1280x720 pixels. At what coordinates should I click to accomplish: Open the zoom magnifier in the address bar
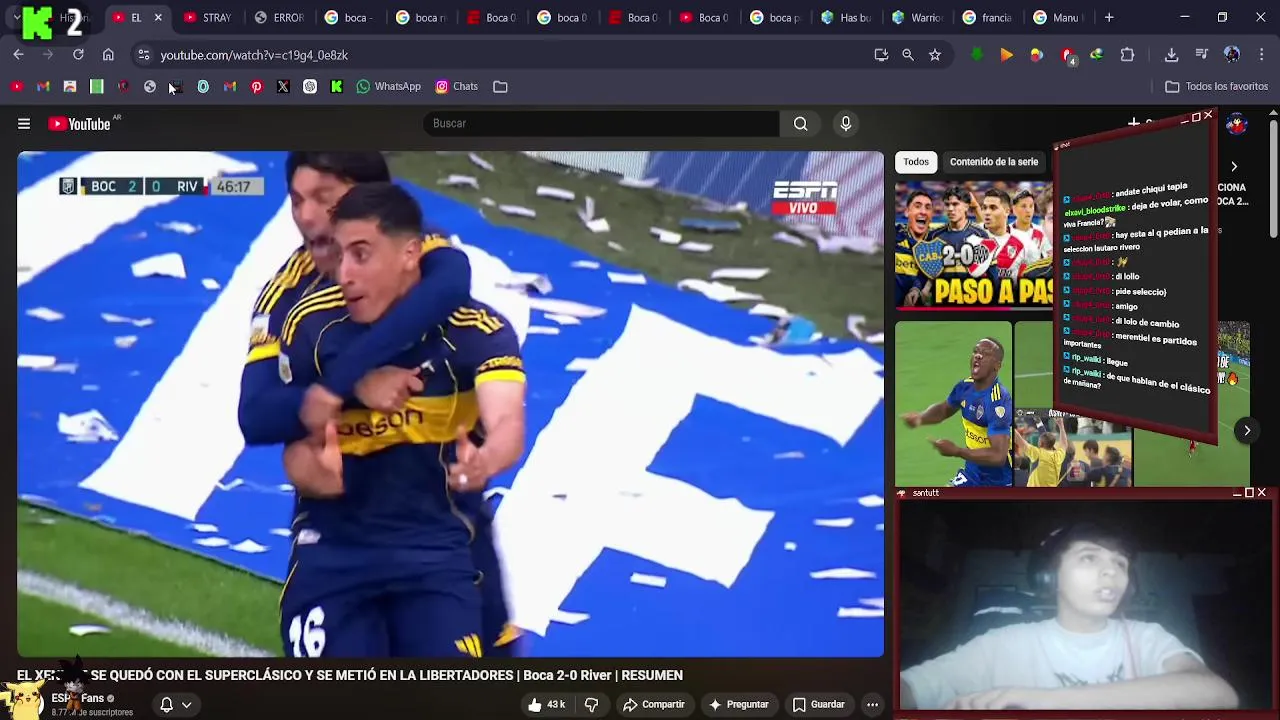coord(908,55)
